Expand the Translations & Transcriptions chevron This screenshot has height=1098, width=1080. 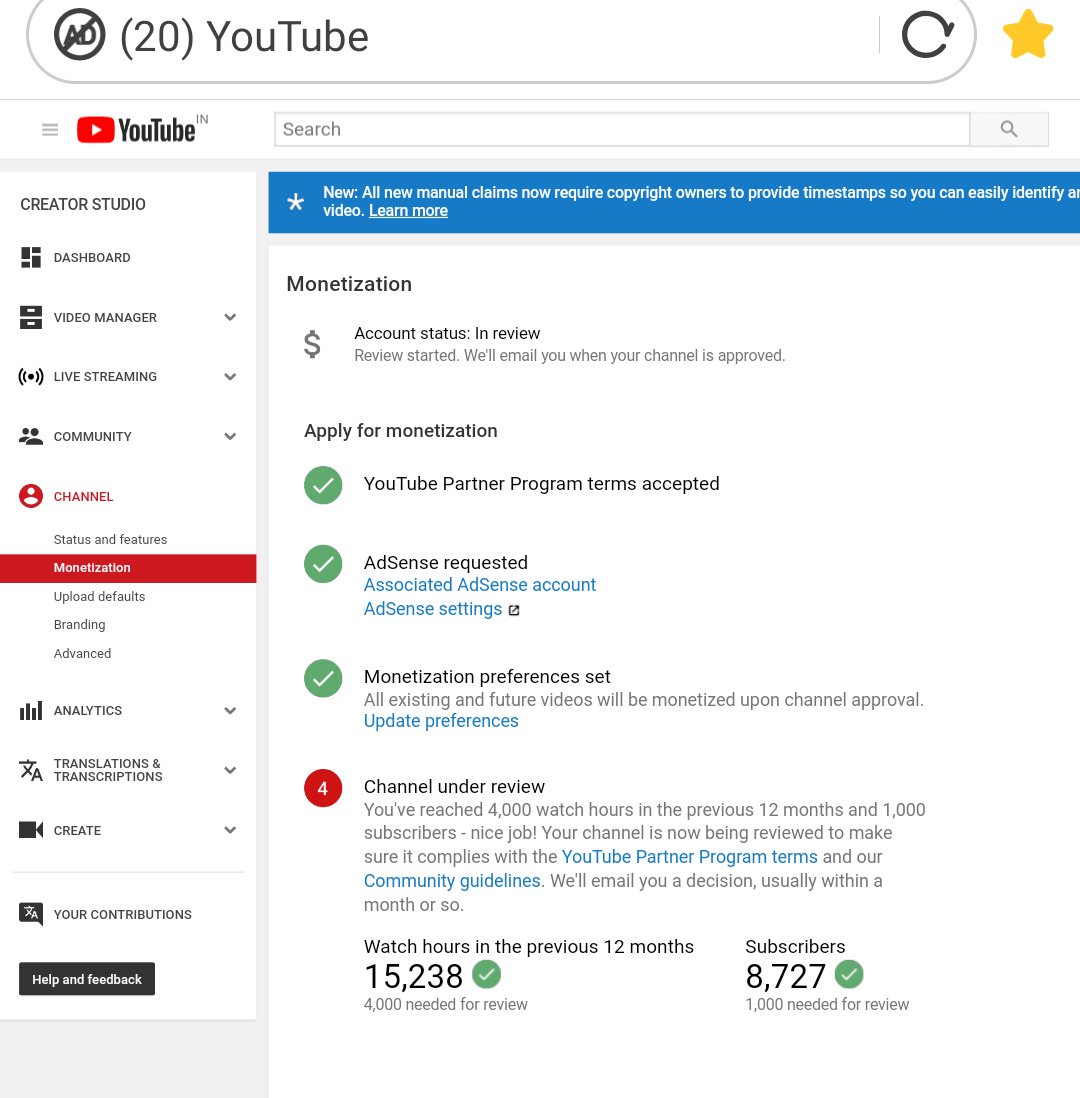(x=230, y=770)
